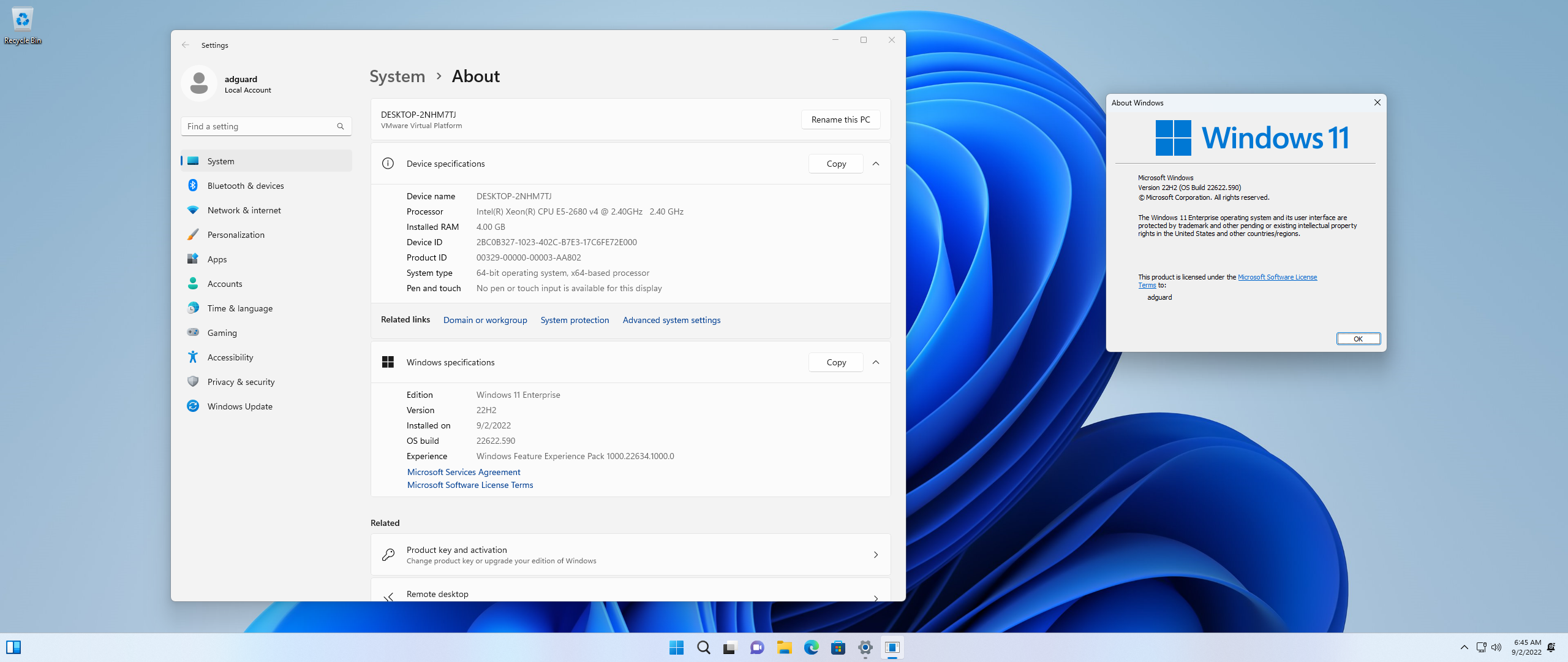Select Personalization in sidebar
The height and width of the screenshot is (662, 1568).
coord(266,234)
